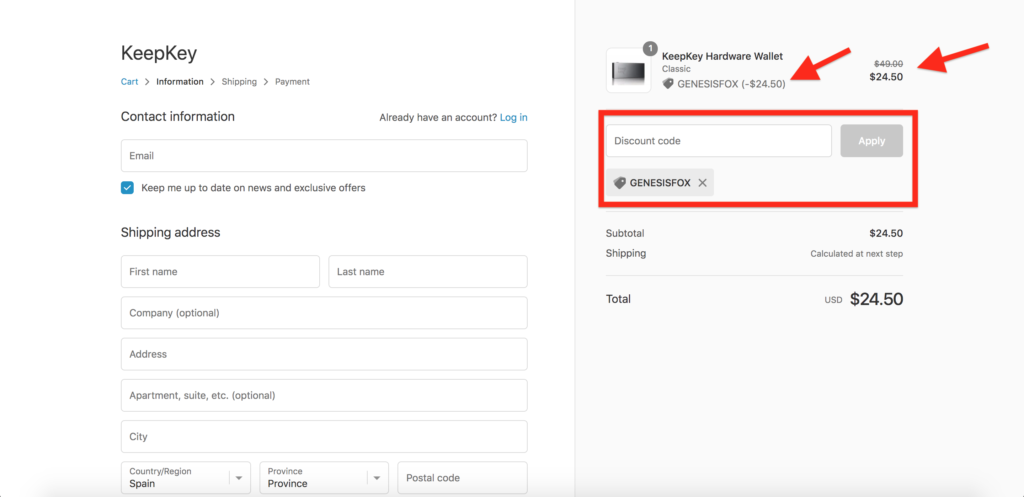Click the chevron before Payment breadcrumb

tap(266, 82)
